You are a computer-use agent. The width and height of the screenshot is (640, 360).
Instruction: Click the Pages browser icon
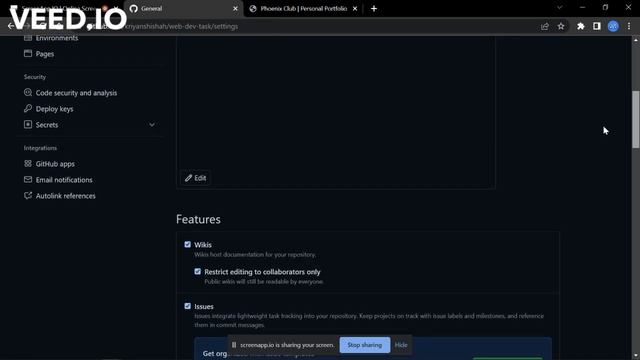click(x=28, y=53)
